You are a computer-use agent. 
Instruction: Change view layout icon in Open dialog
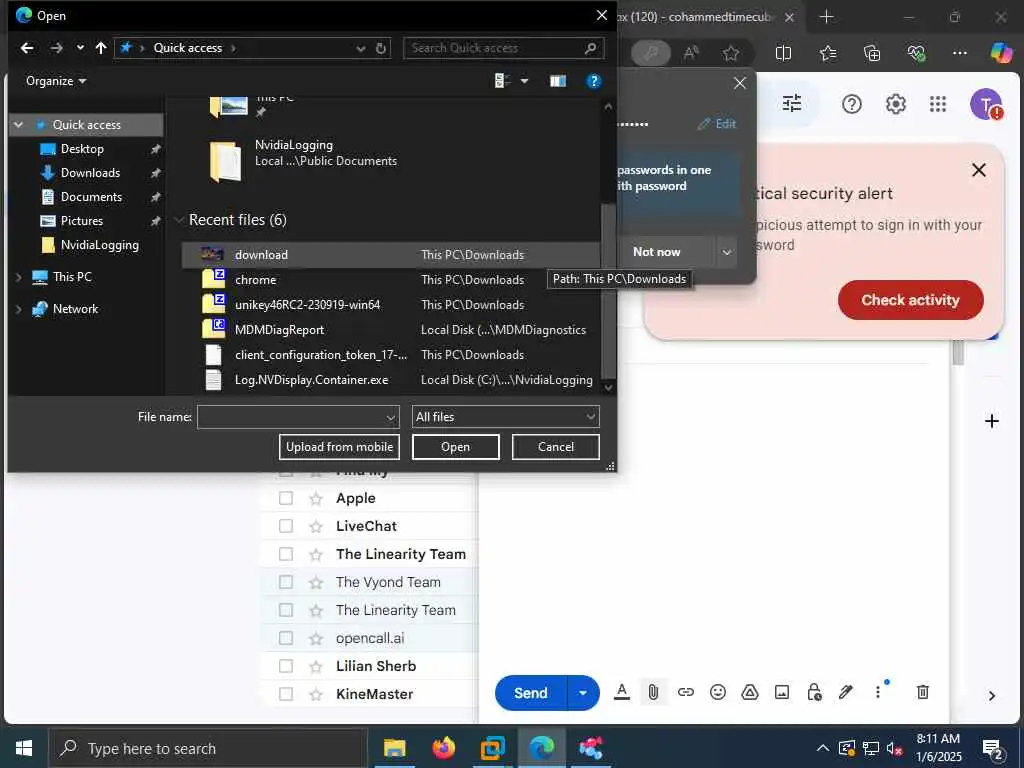point(502,81)
